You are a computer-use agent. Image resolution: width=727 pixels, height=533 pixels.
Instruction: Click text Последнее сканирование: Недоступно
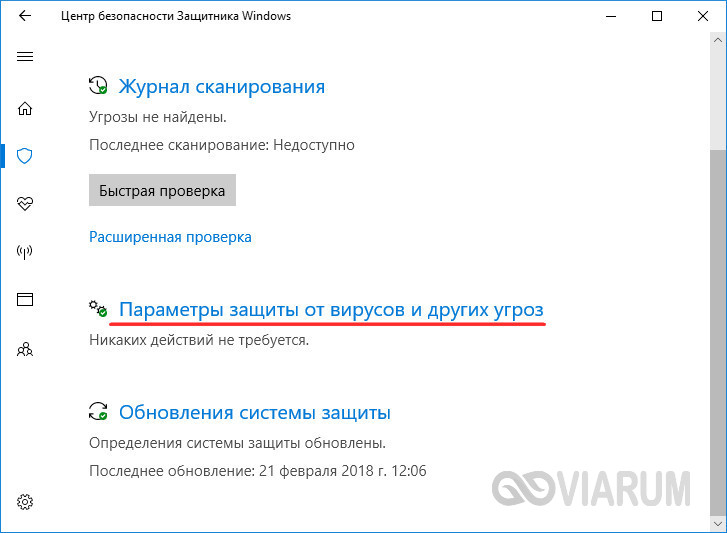tap(222, 145)
